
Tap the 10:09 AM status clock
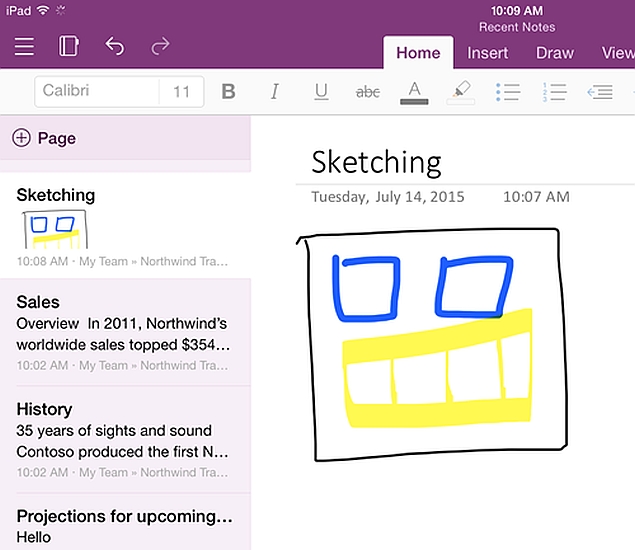pos(517,11)
